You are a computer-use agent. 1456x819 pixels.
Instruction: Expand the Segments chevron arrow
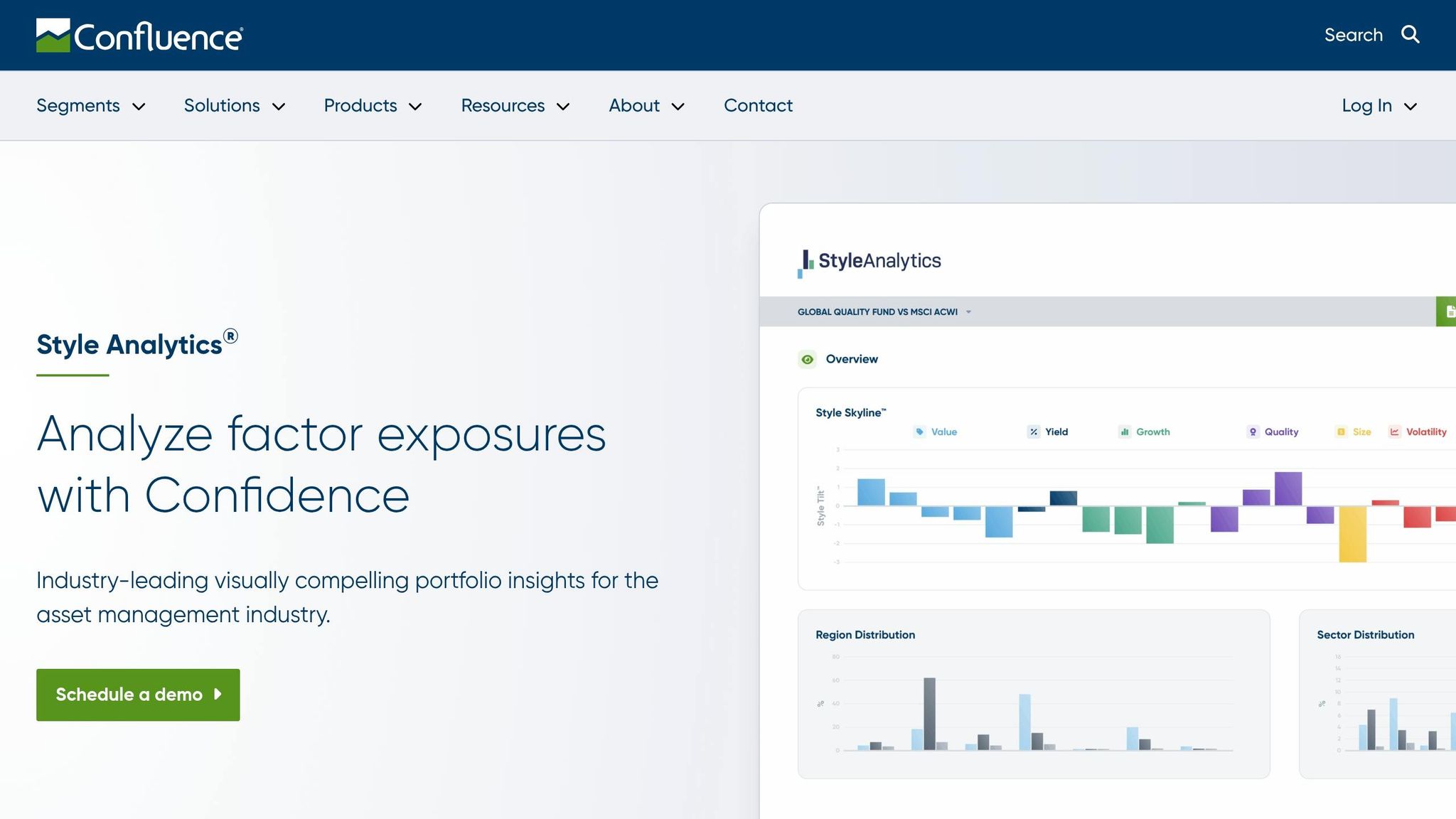139,107
